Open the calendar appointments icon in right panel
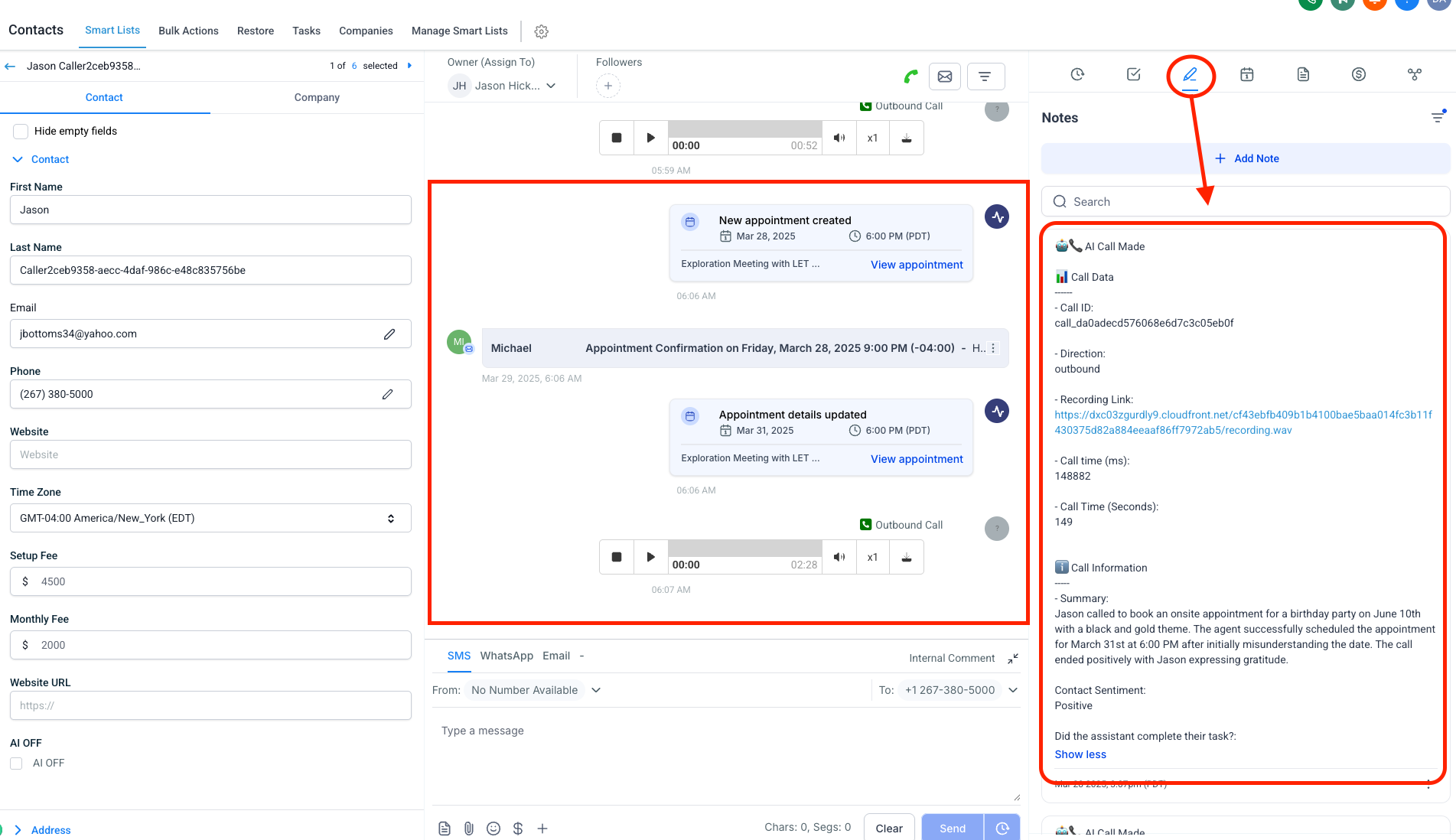 tap(1246, 74)
